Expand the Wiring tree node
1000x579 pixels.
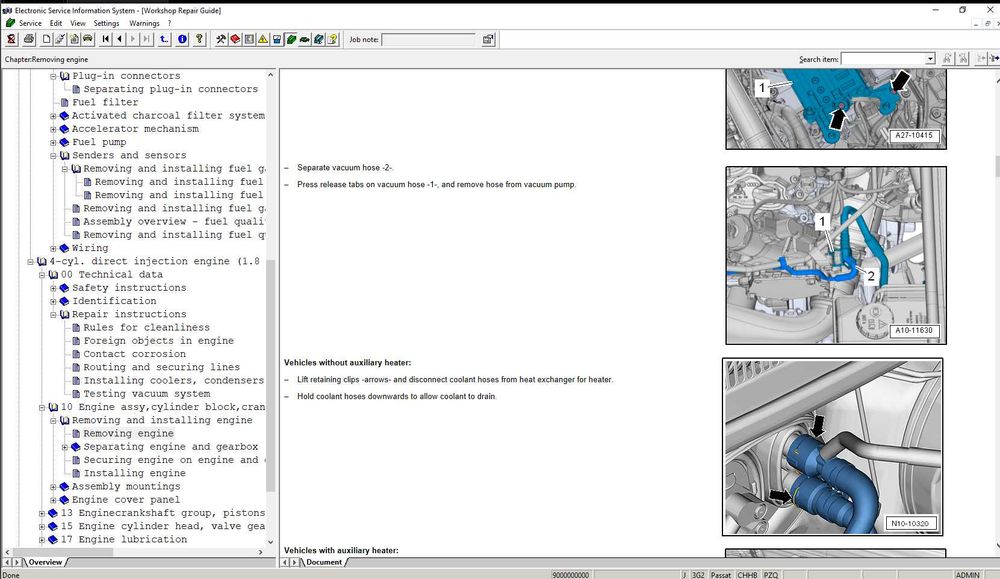(x=54, y=248)
